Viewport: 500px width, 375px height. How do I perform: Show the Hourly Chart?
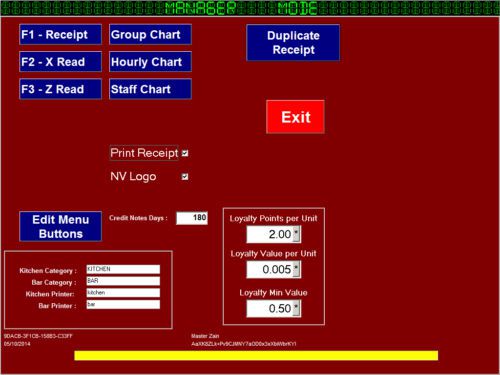[150, 62]
